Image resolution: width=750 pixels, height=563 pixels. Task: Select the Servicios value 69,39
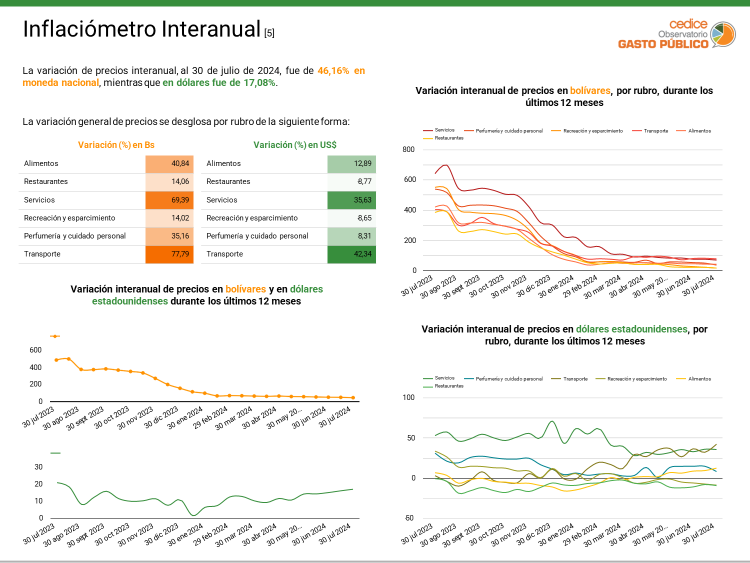coord(169,200)
